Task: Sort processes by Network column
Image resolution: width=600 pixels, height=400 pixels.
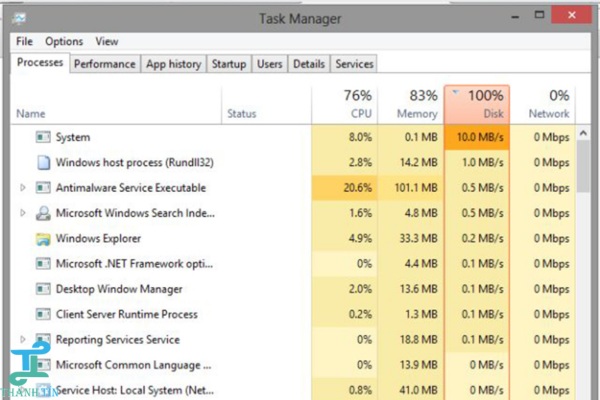Action: (x=543, y=105)
